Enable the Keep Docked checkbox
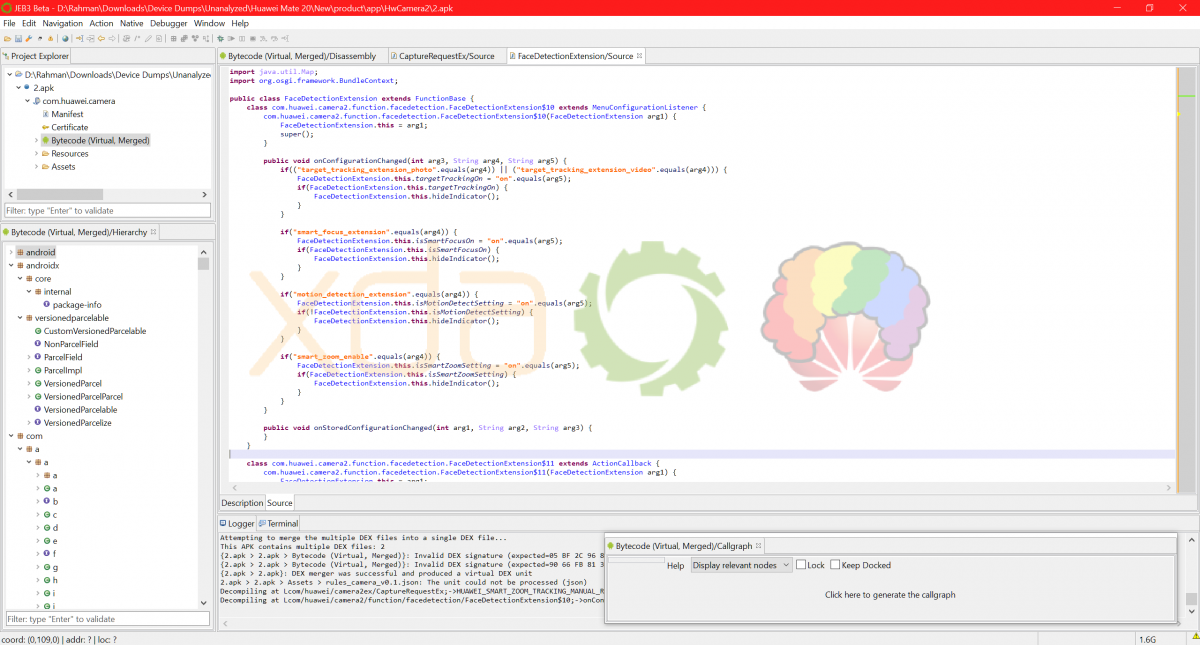 pos(835,565)
